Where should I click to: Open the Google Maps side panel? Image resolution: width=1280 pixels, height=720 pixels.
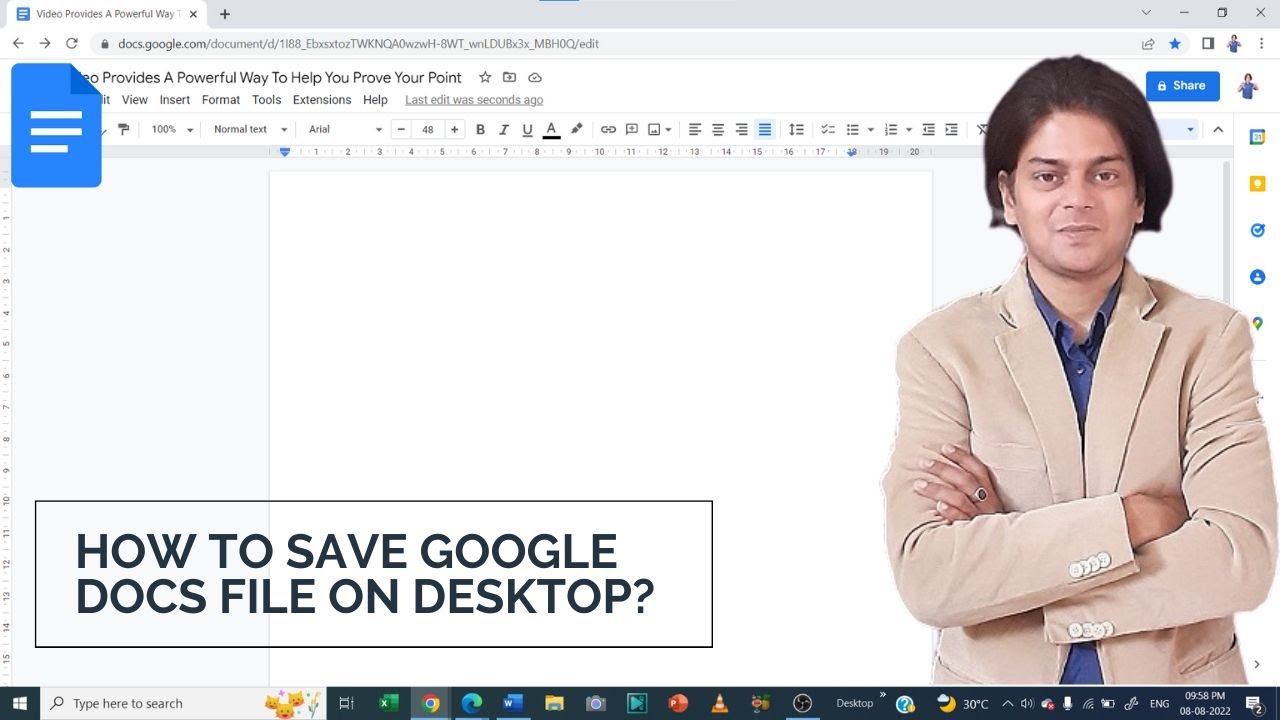(1257, 323)
